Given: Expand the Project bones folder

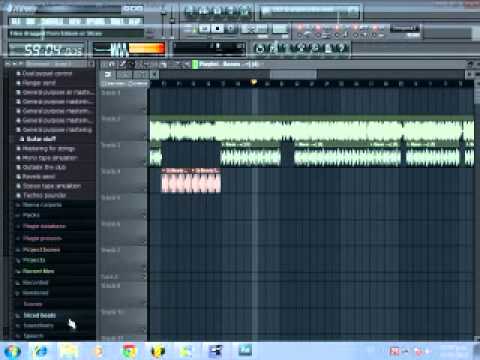Looking at the screenshot, I should [41, 250].
